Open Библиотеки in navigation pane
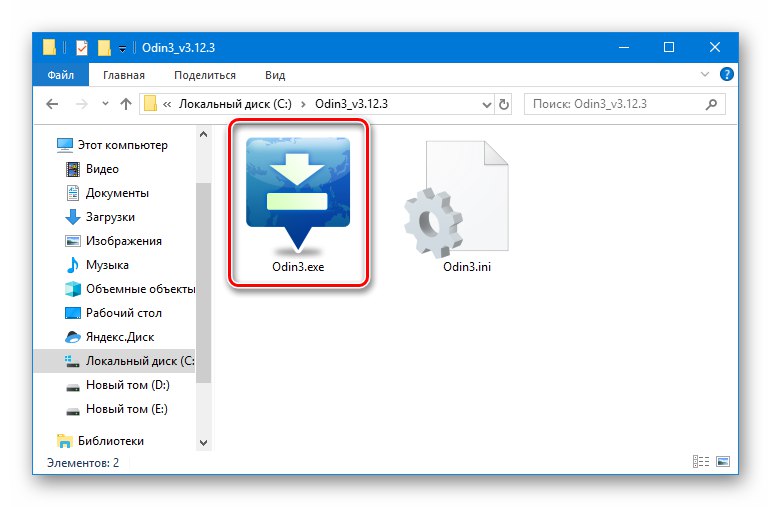Viewport: 771px width, 507px height. point(100,441)
